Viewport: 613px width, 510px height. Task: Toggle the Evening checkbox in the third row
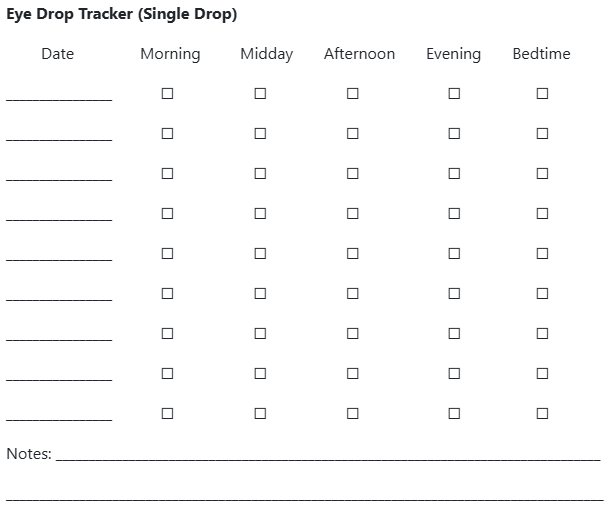pos(454,174)
